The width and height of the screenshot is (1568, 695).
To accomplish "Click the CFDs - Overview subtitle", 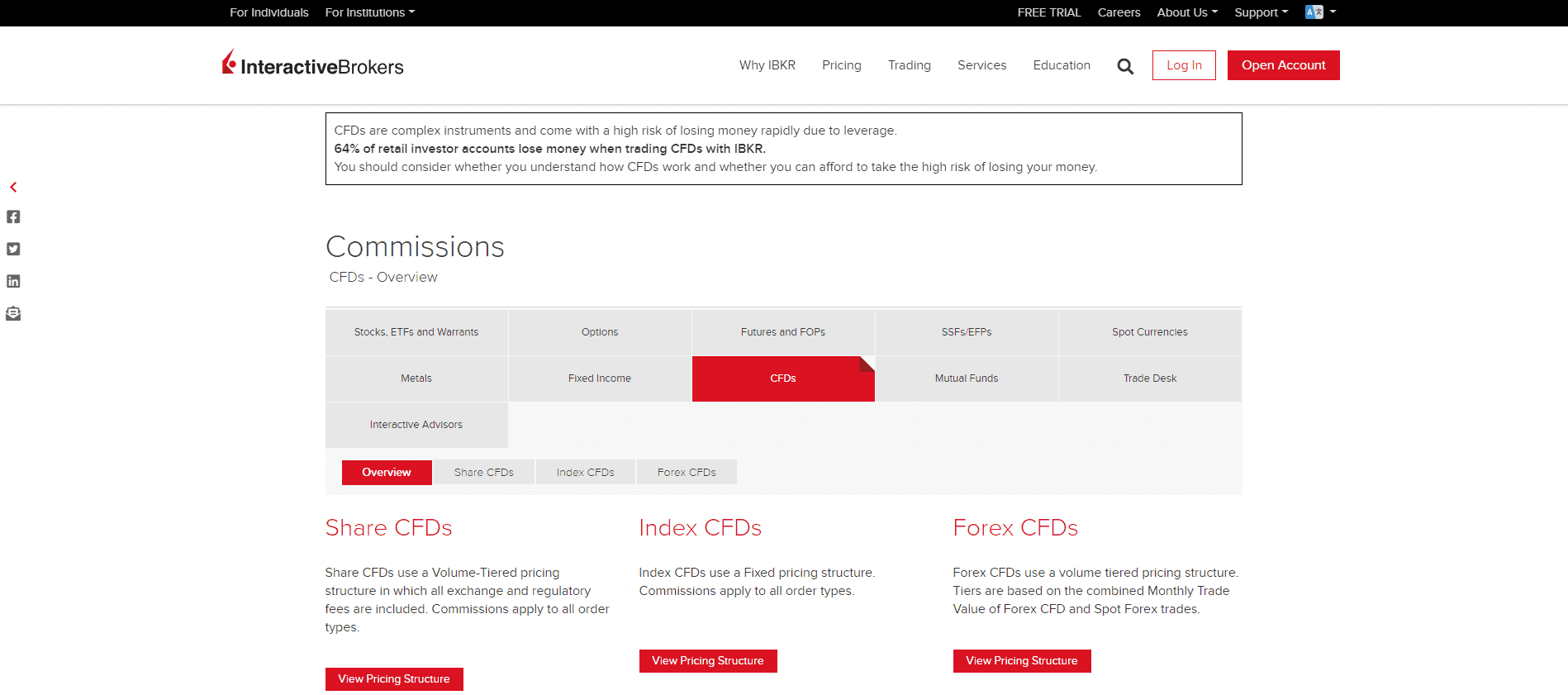I will click(383, 278).
